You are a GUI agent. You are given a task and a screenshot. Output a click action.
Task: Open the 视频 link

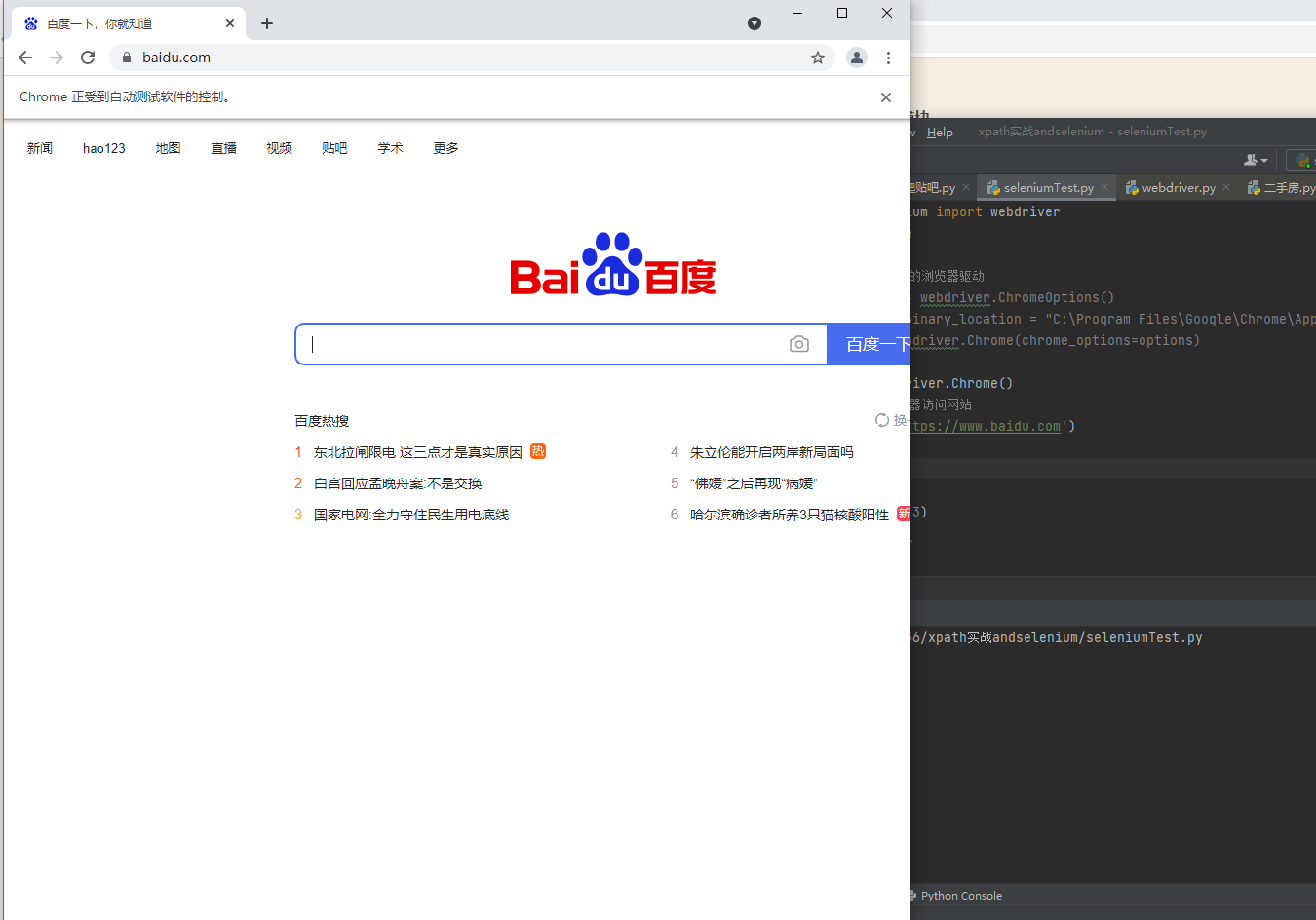coord(280,148)
